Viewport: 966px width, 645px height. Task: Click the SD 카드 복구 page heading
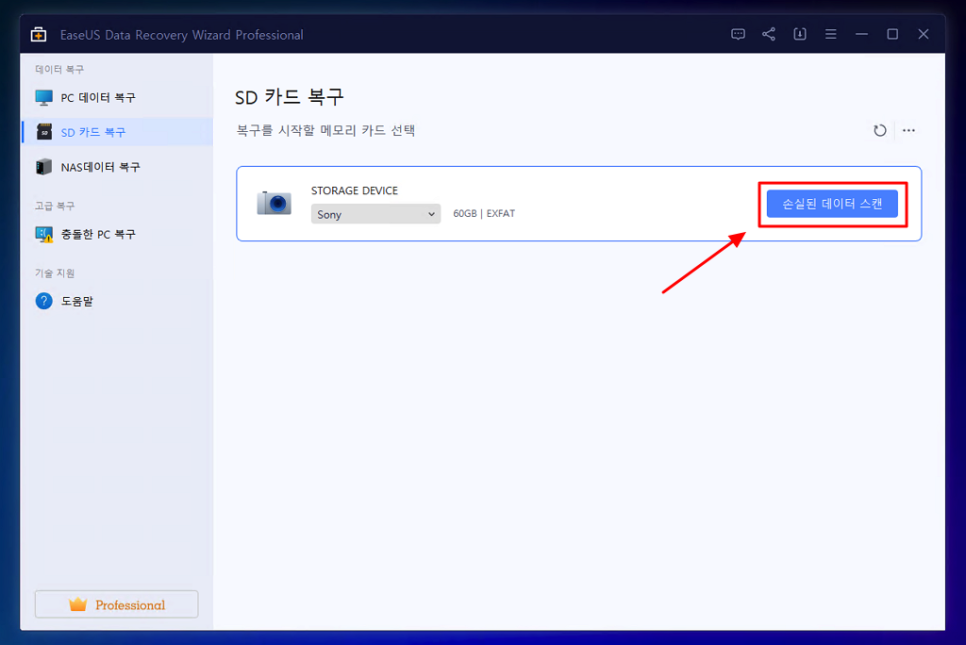click(x=290, y=97)
